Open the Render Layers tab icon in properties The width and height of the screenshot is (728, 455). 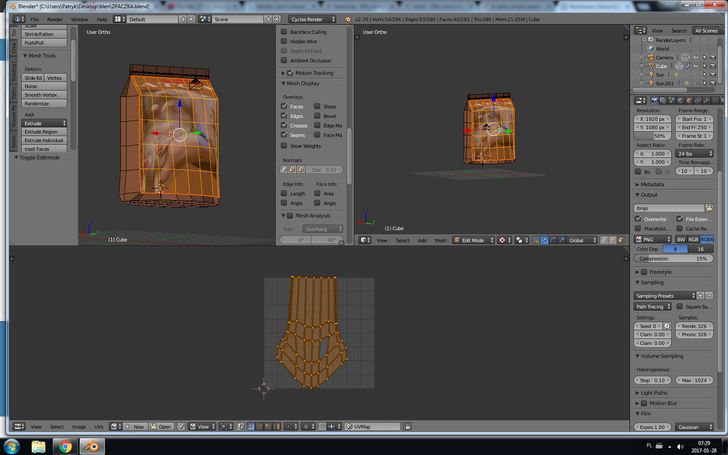pos(663,100)
